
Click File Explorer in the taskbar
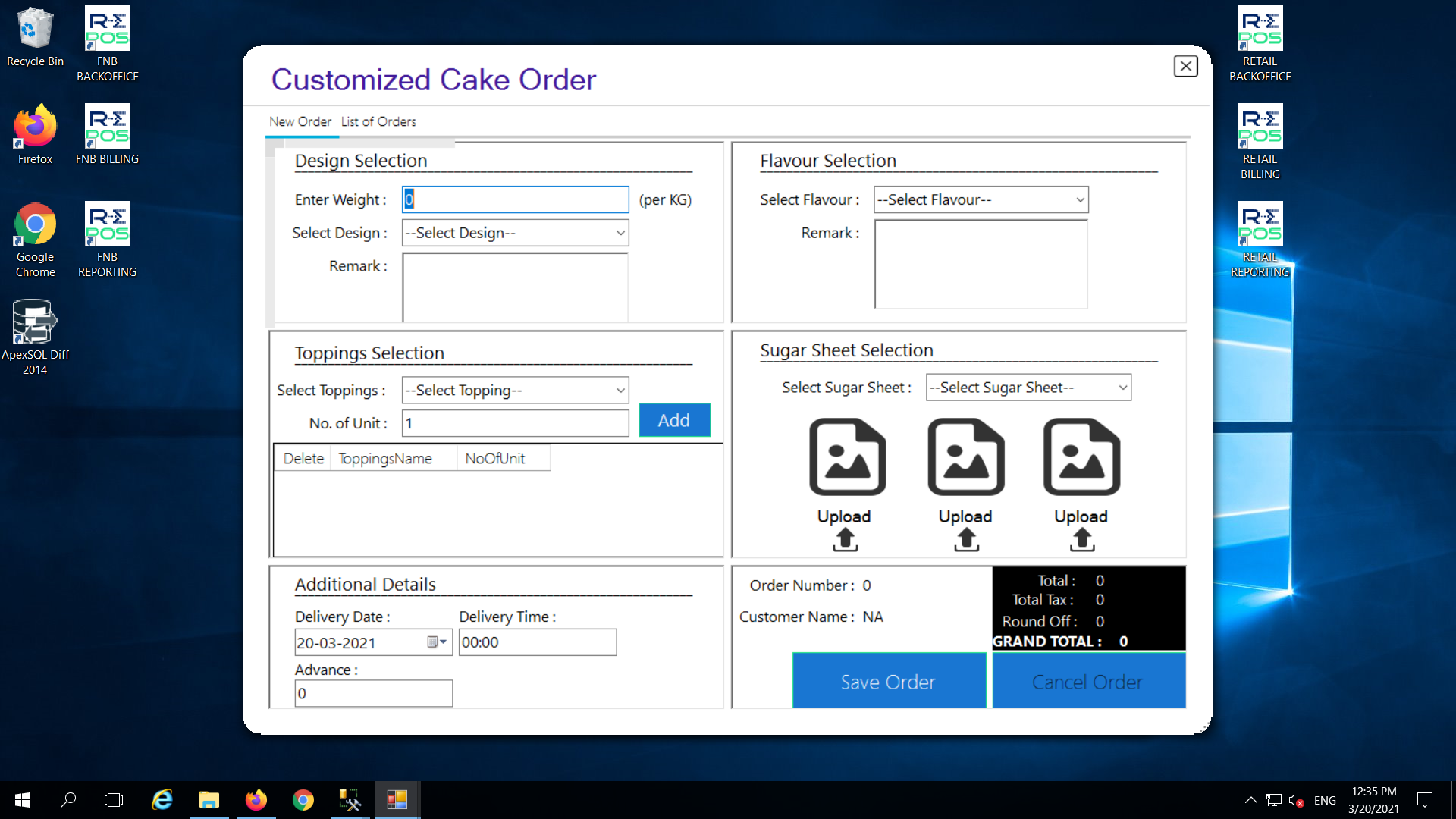pyautogui.click(x=209, y=800)
